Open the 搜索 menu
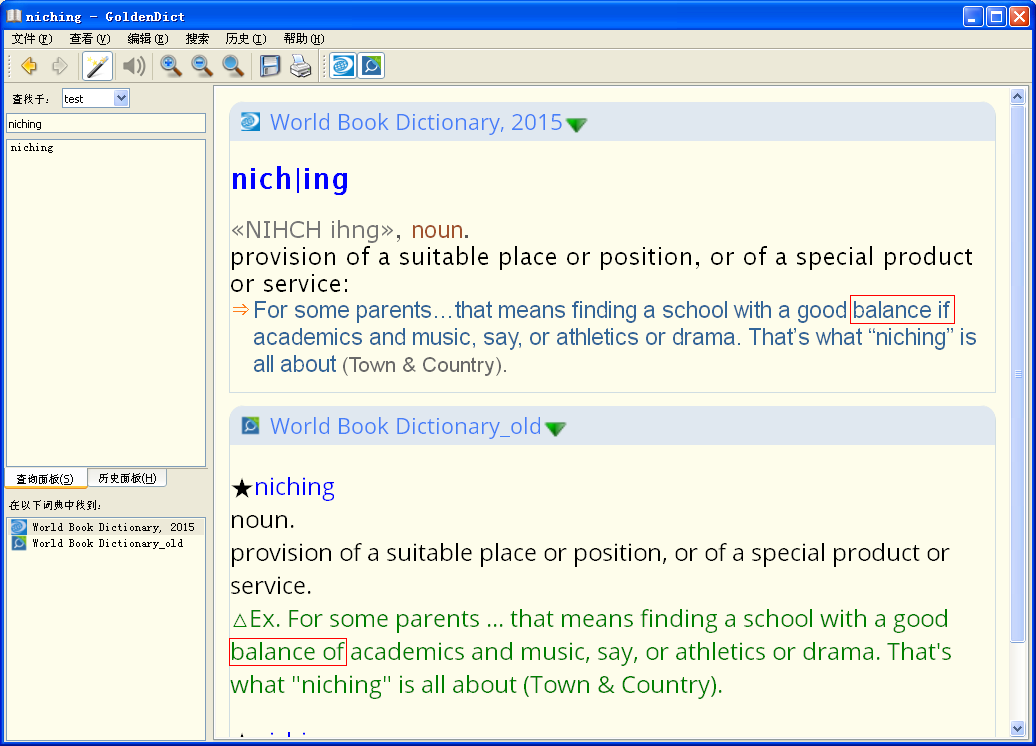 [x=197, y=39]
